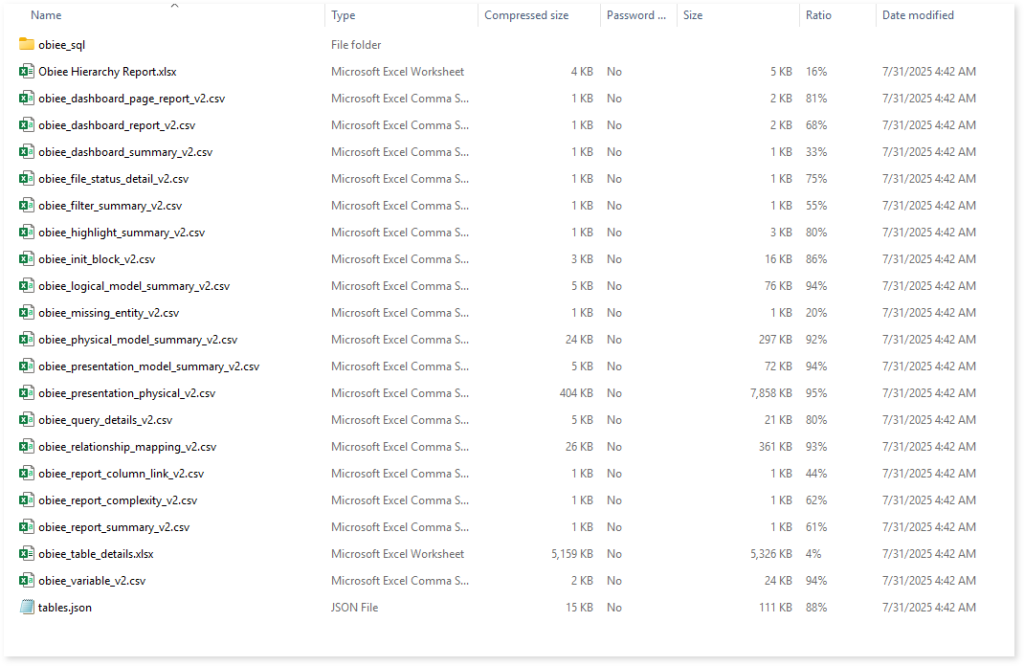Select file name obiee_report_column_link_v2.csv
1024x666 pixels.
tap(121, 473)
